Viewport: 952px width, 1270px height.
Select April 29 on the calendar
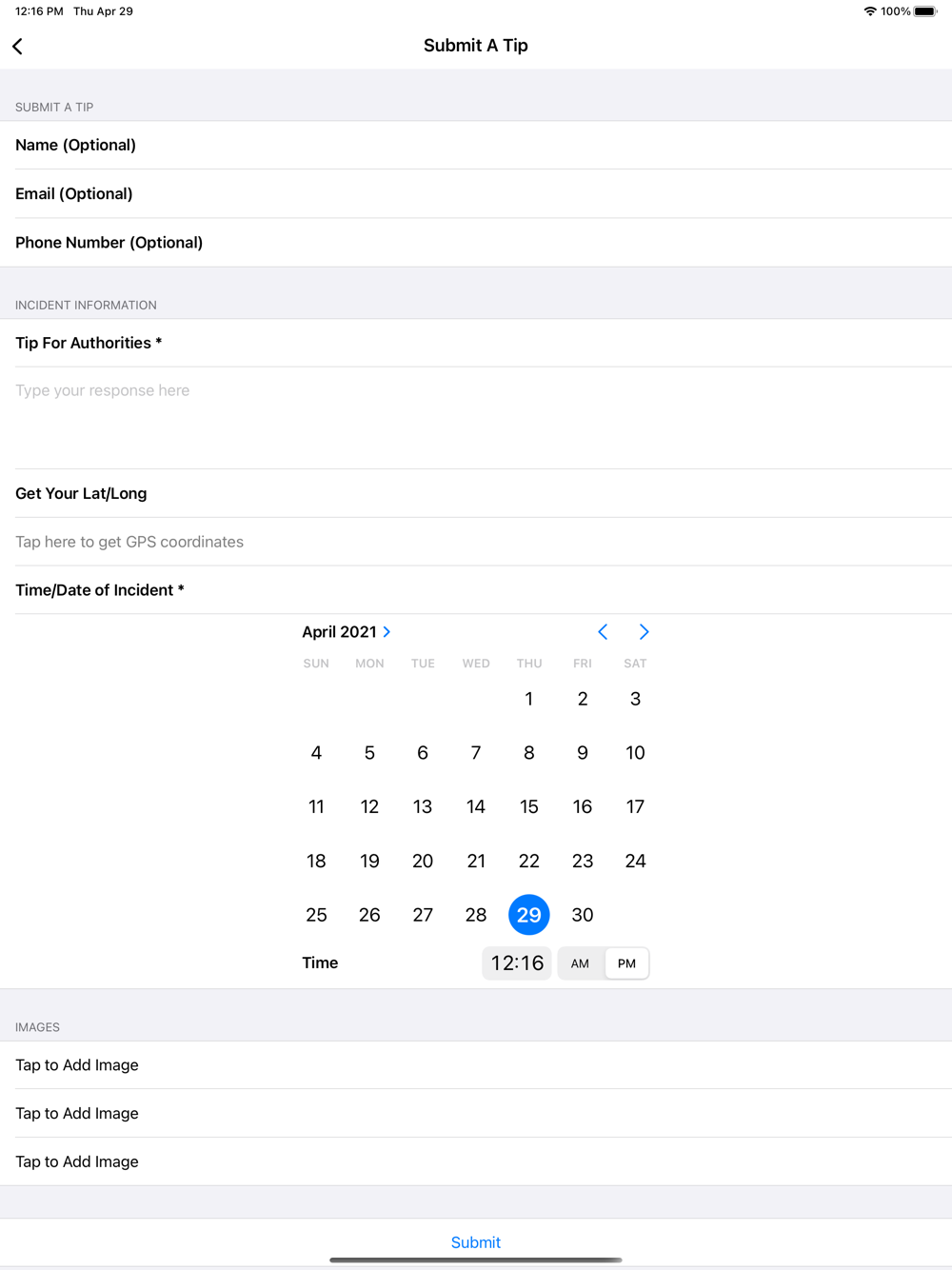pyautogui.click(x=529, y=915)
